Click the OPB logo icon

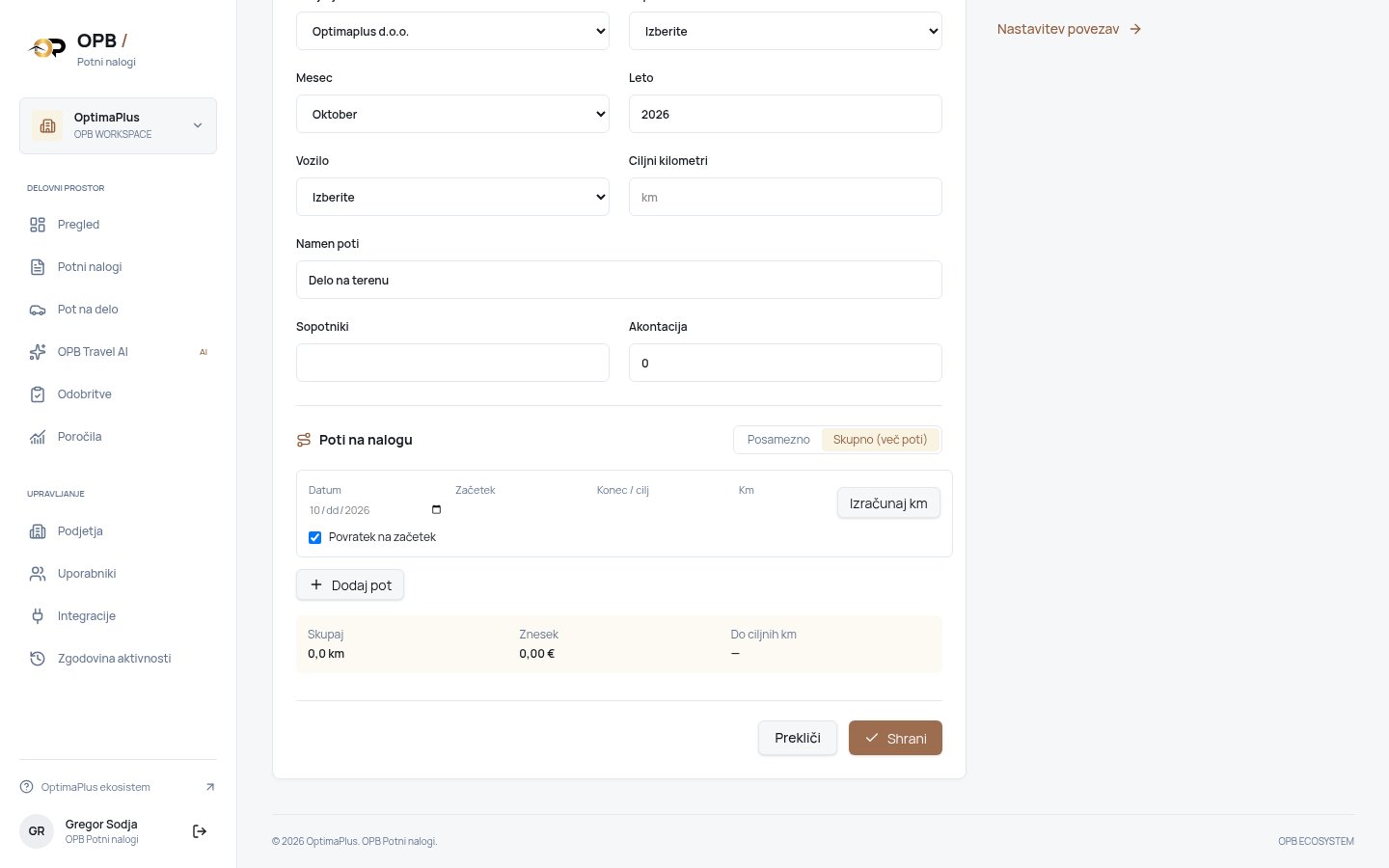click(45, 47)
